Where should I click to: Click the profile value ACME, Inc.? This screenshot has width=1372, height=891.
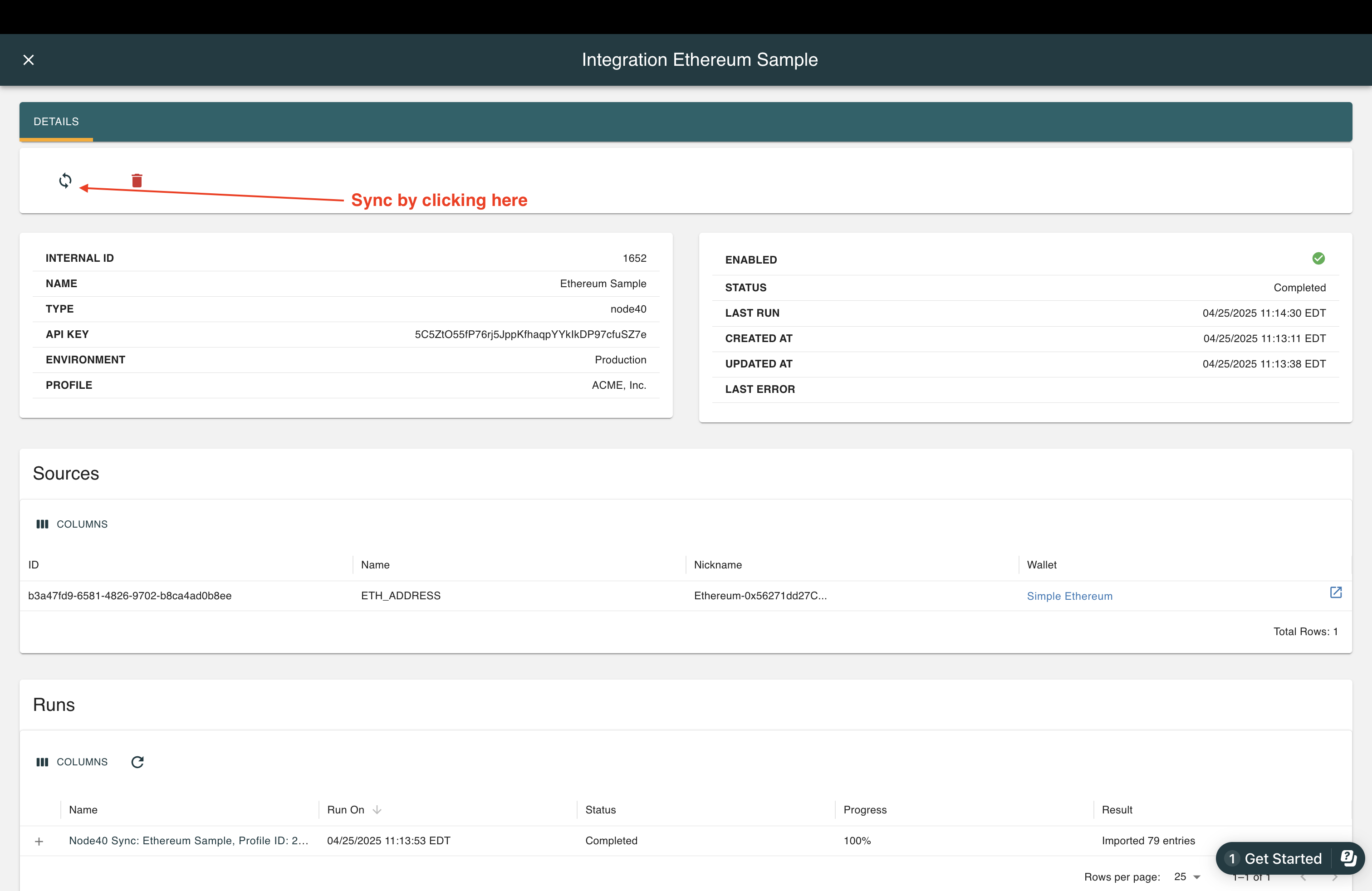(618, 385)
